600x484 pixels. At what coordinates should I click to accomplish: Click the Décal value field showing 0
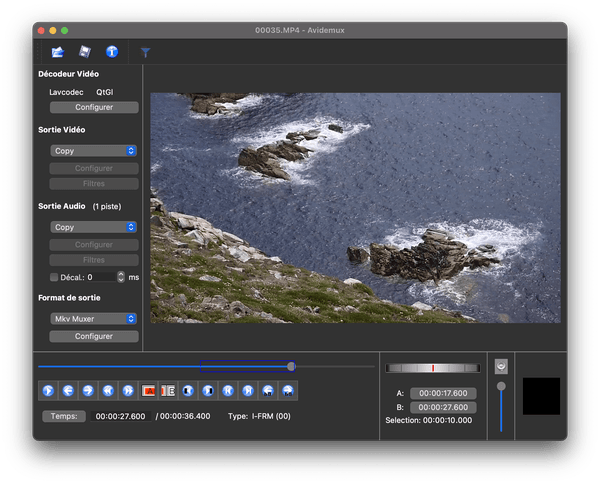(101, 277)
